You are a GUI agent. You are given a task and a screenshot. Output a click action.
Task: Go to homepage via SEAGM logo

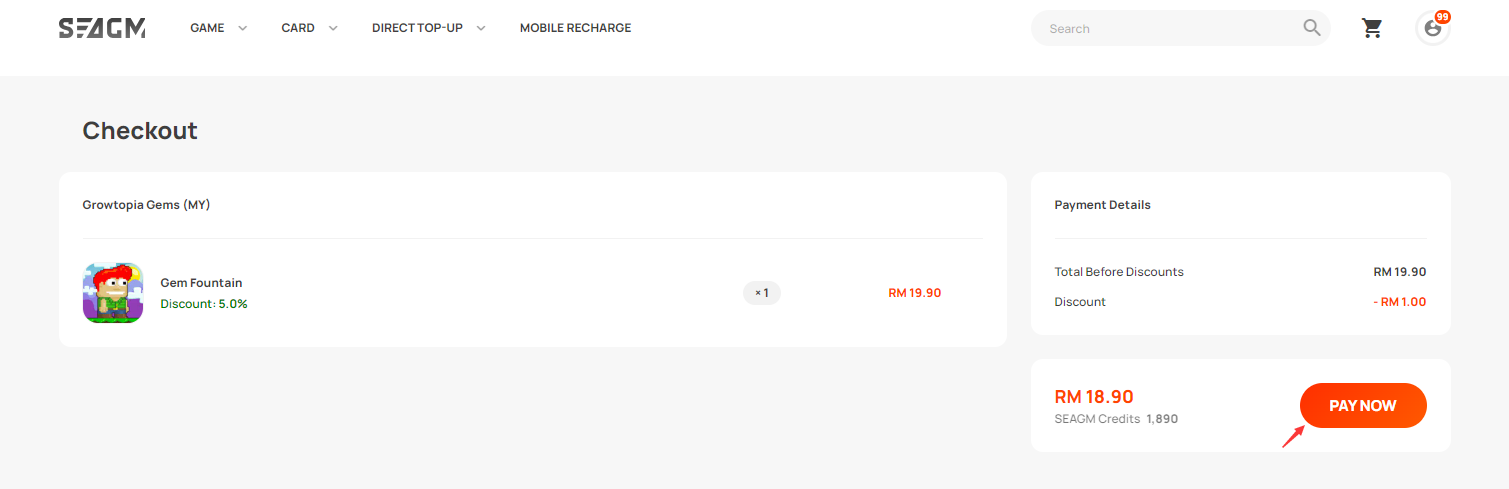(102, 28)
